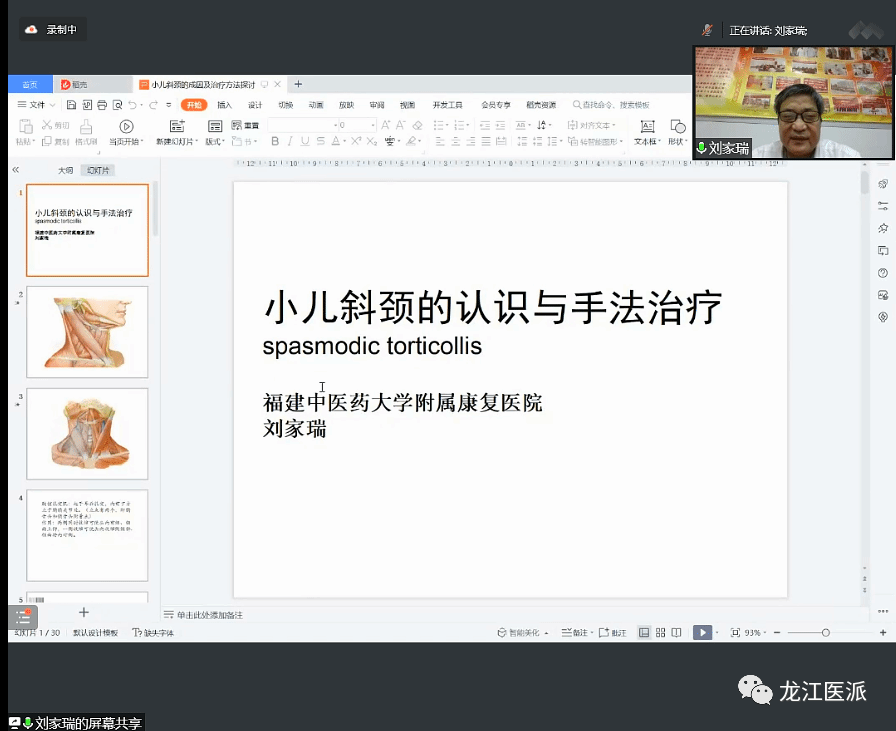Click the Undo arrow icon
Viewport: 896px width, 731px height.
(132, 105)
